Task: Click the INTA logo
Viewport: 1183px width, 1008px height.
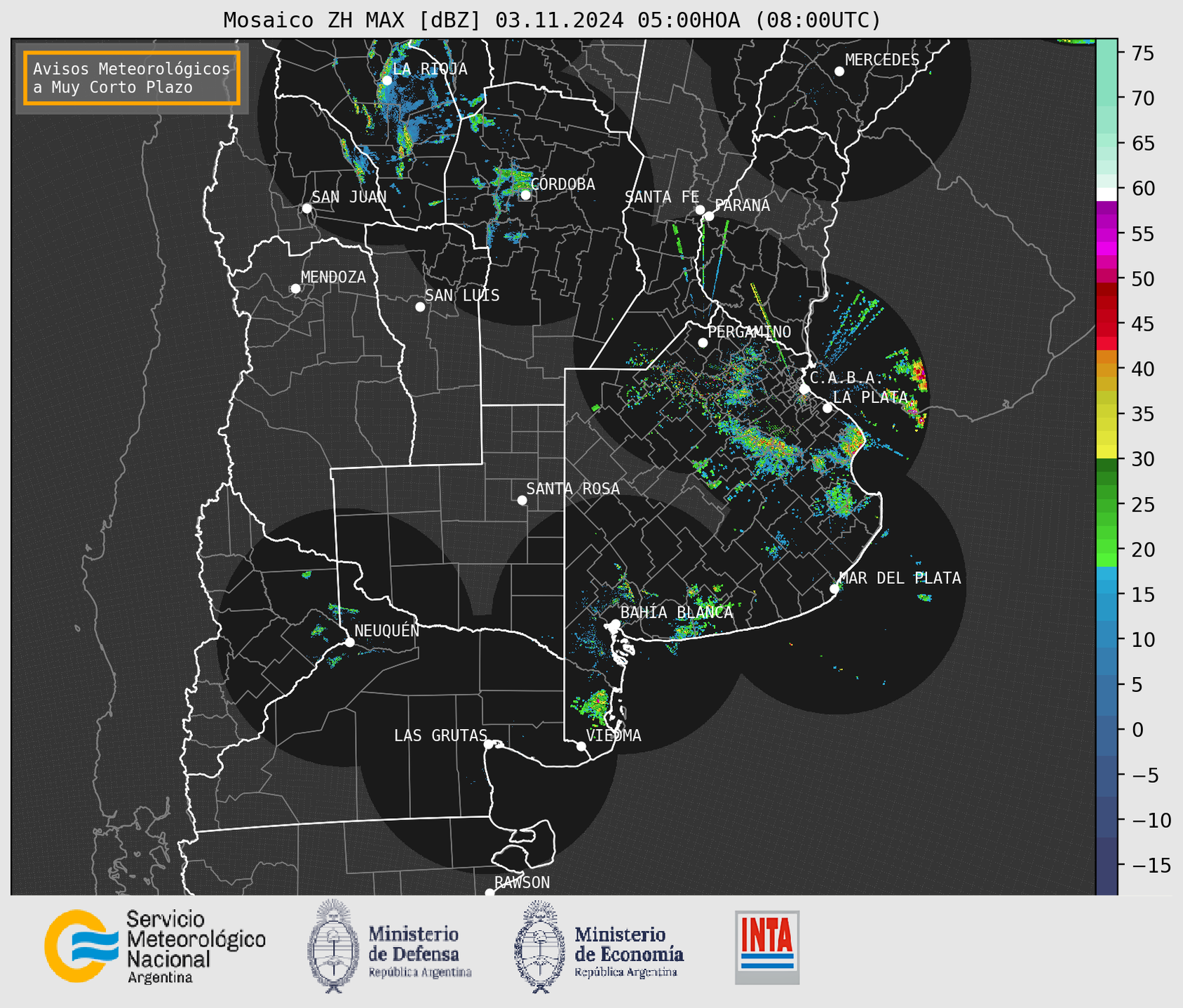Action: coord(767,947)
